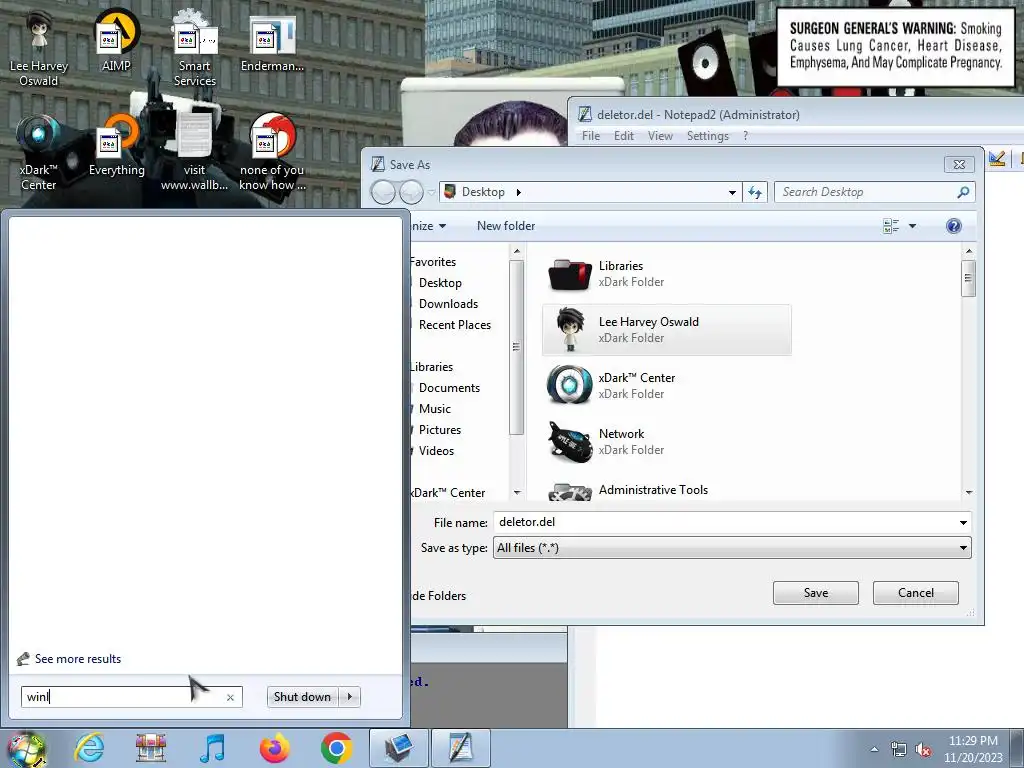Select Lee Harvey Oswald folder in file list

tap(666, 330)
